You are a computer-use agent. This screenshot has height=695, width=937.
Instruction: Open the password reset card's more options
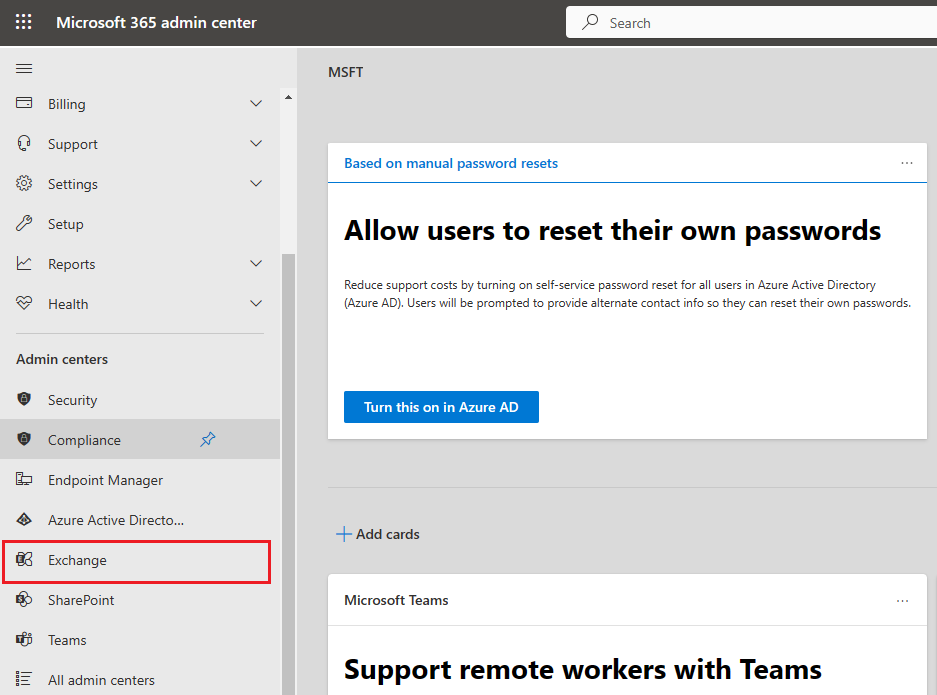907,163
